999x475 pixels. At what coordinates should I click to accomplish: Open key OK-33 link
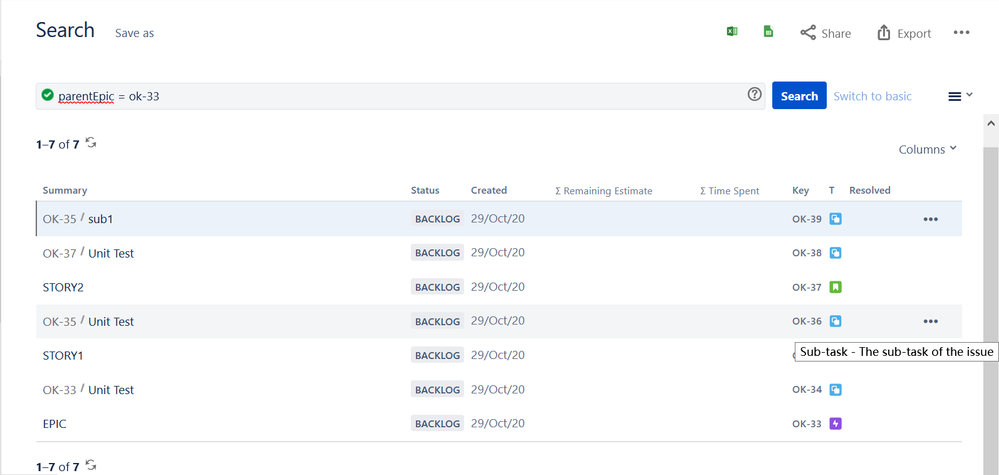pos(807,423)
